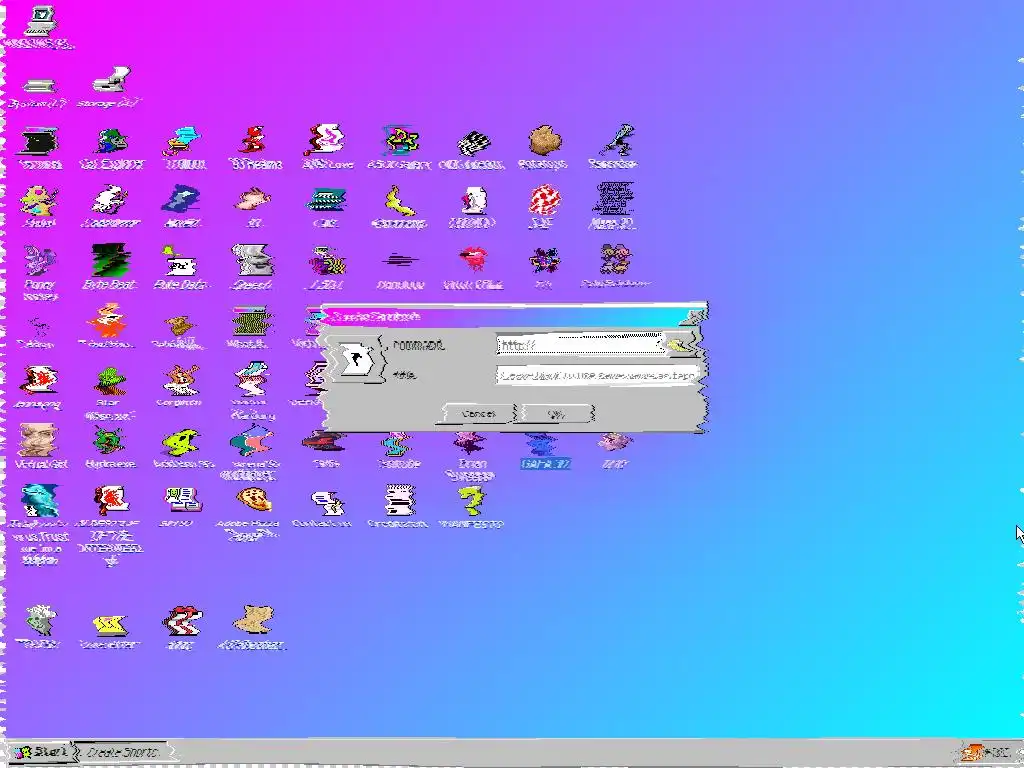Screen dimensions: 1024x768
Task: Launch Hydra.exe green monster icon
Action: 110,441
